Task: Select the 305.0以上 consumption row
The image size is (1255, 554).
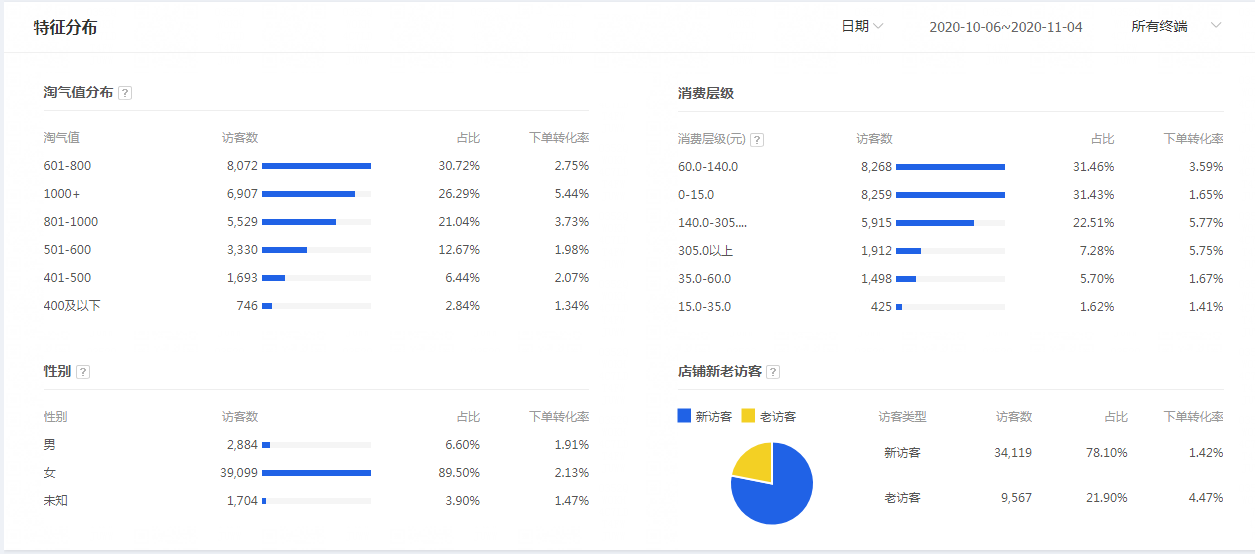Action: coord(950,251)
